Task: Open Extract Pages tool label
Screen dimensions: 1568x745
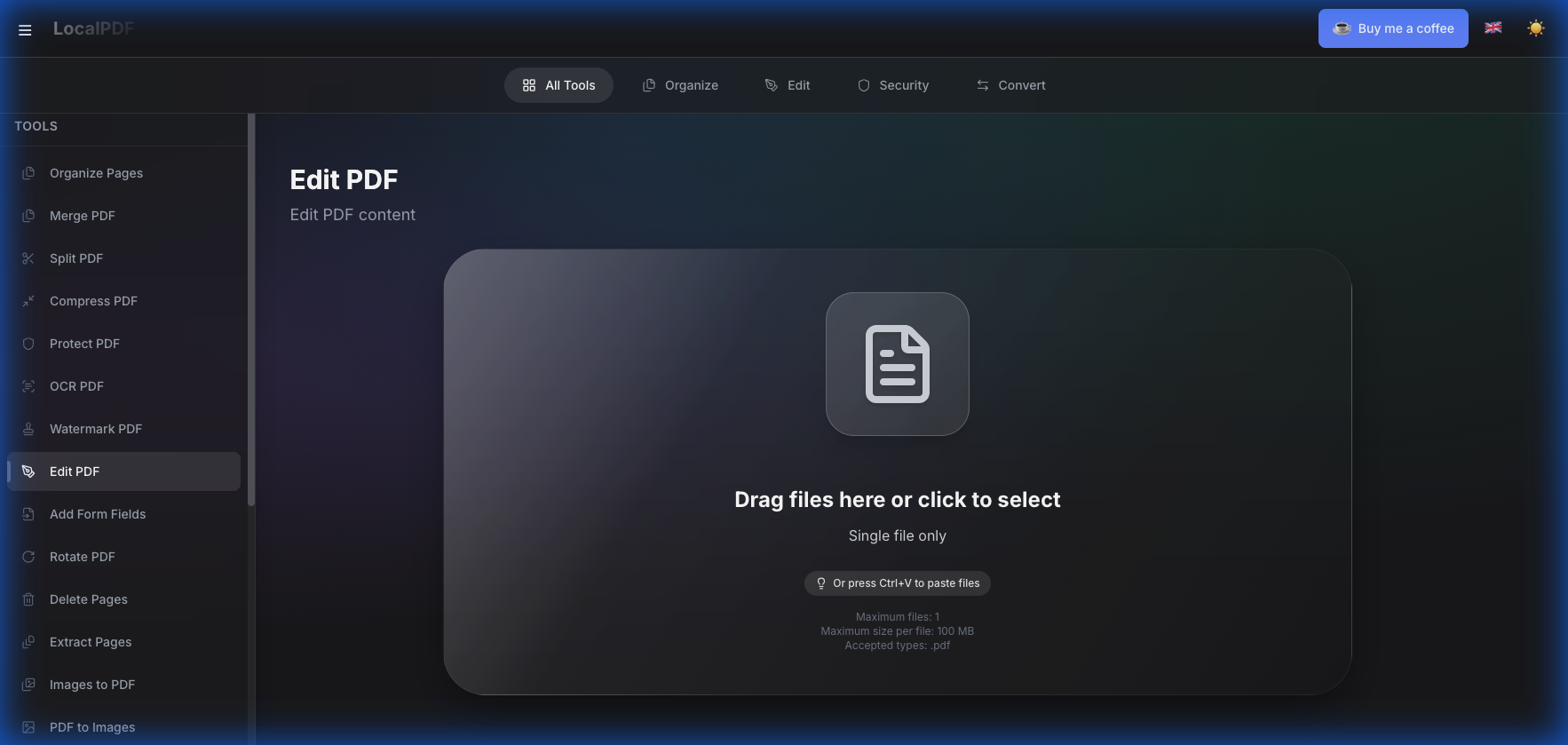Action: tap(91, 642)
